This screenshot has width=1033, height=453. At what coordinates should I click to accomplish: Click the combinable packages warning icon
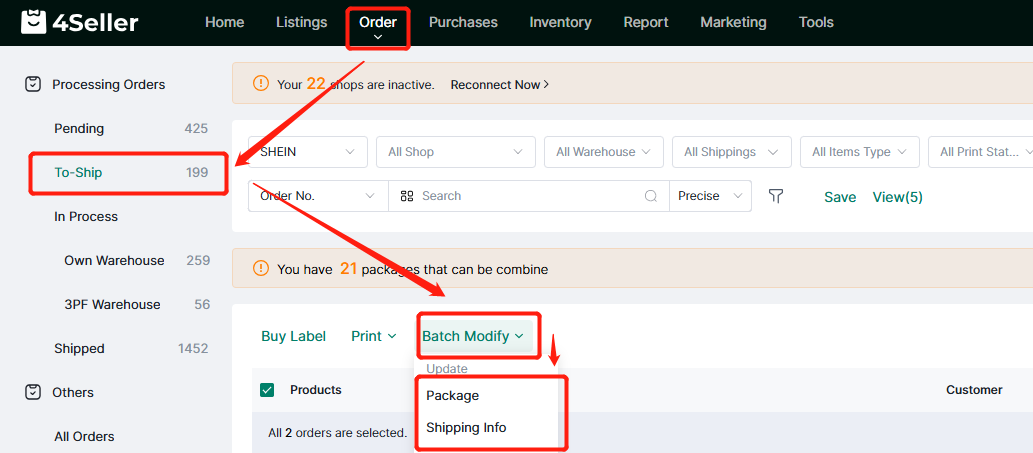coord(261,268)
